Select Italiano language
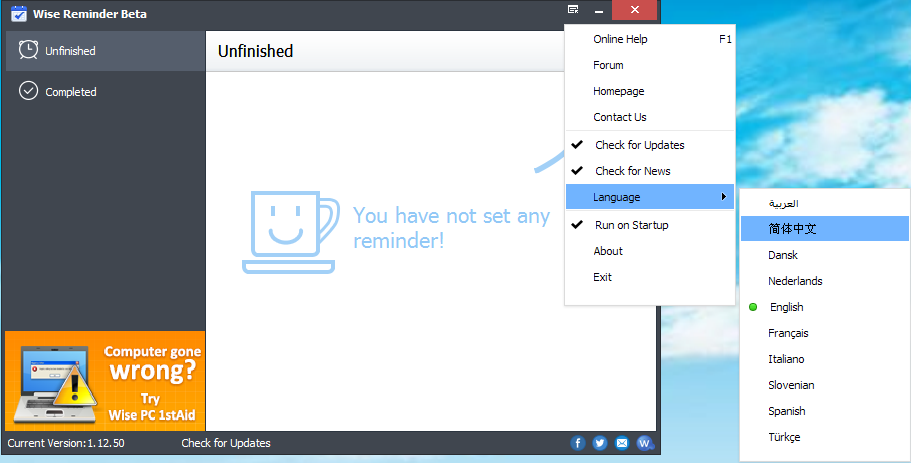 [x=824, y=359]
